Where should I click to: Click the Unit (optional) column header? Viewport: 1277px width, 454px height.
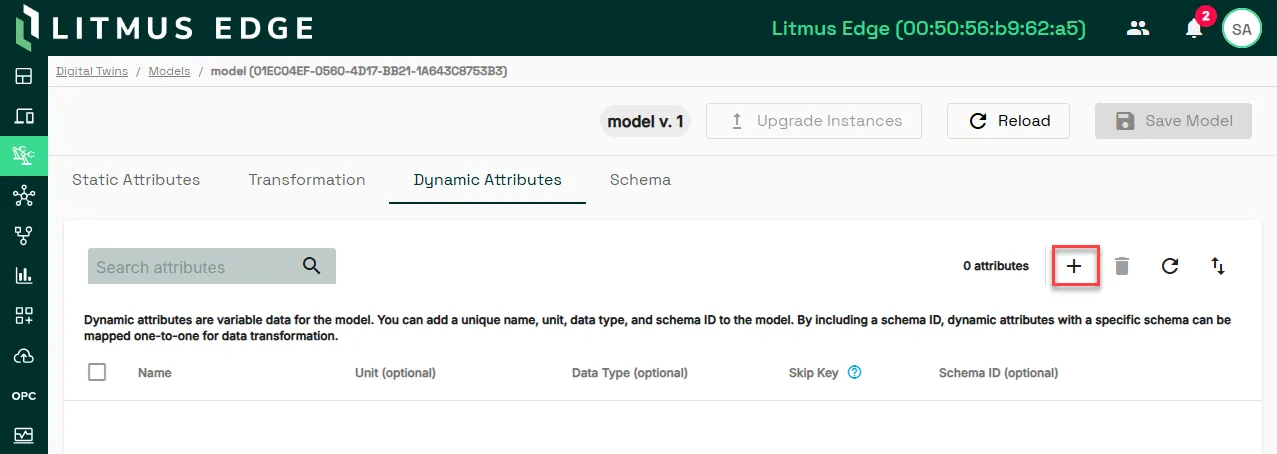[x=395, y=373]
